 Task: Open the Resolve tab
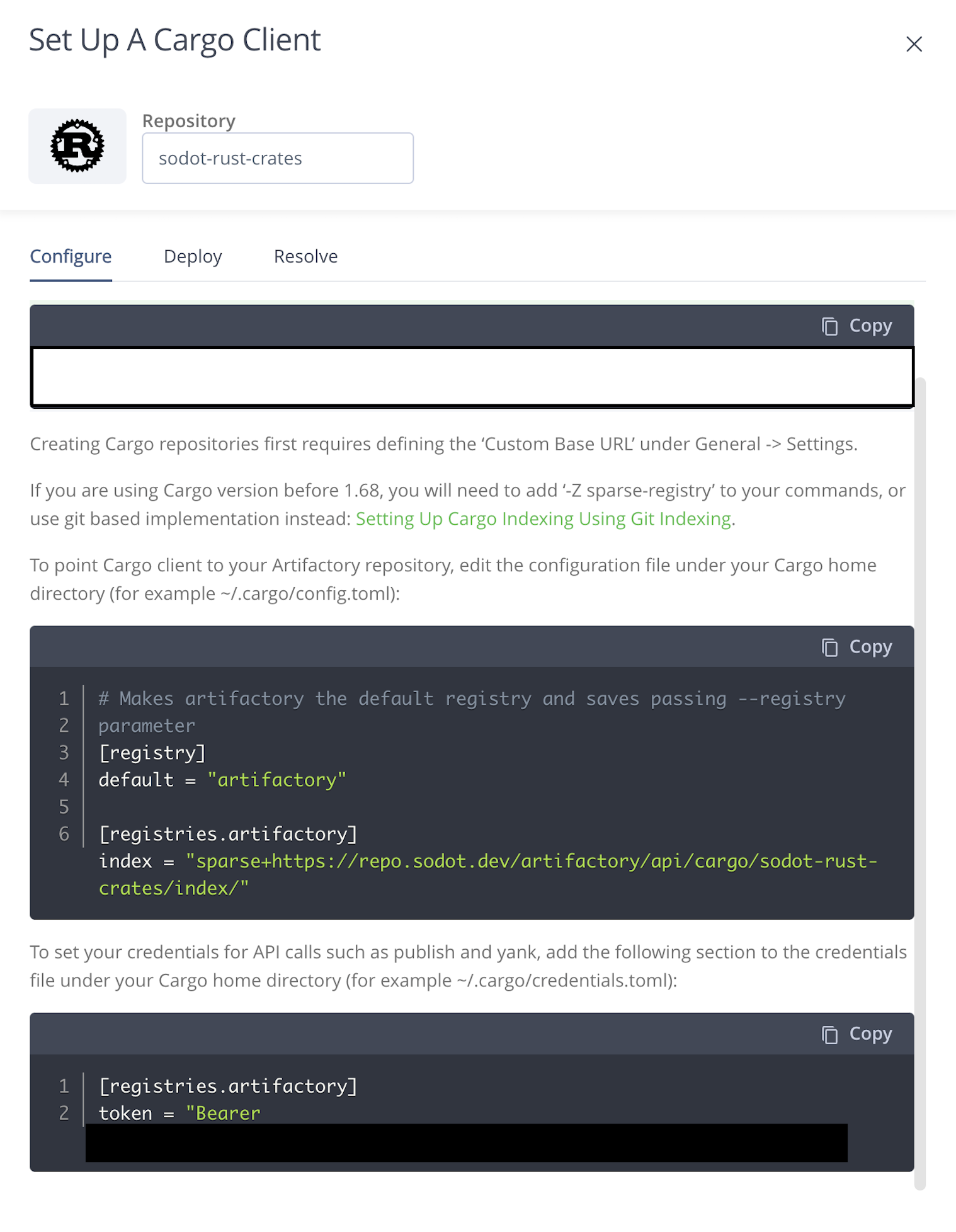coord(305,256)
